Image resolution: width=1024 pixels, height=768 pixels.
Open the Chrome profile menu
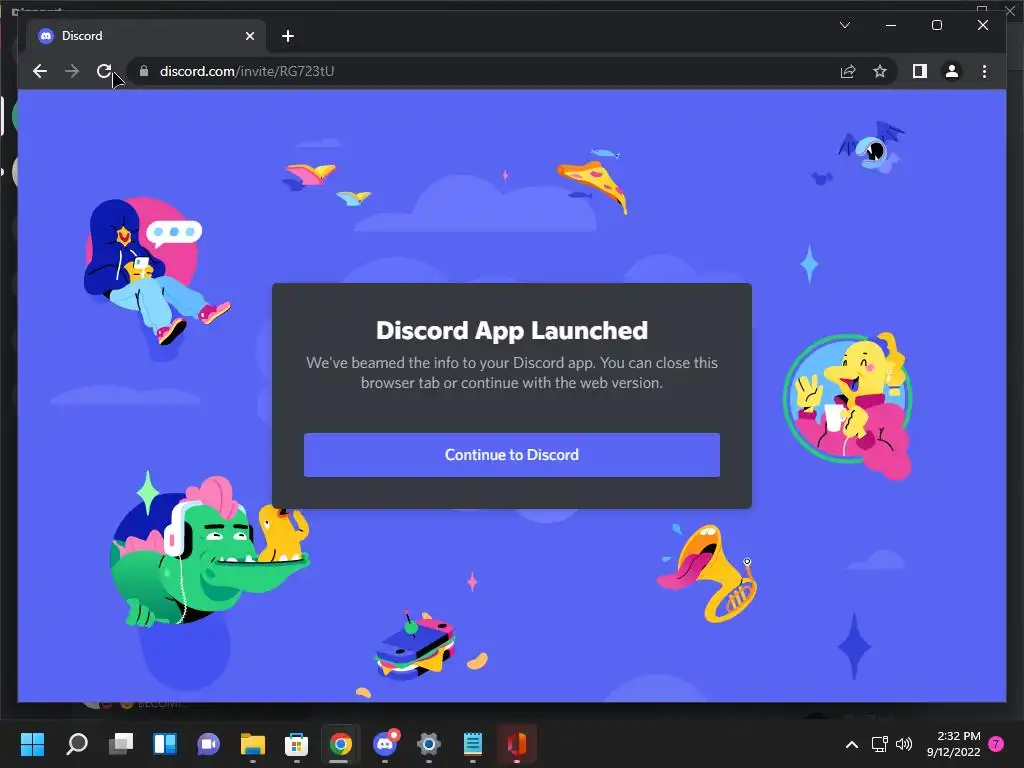click(x=952, y=71)
